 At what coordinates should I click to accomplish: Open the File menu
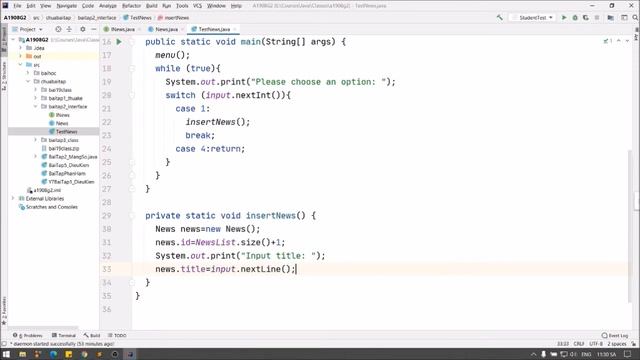pyautogui.click(x=17, y=6)
